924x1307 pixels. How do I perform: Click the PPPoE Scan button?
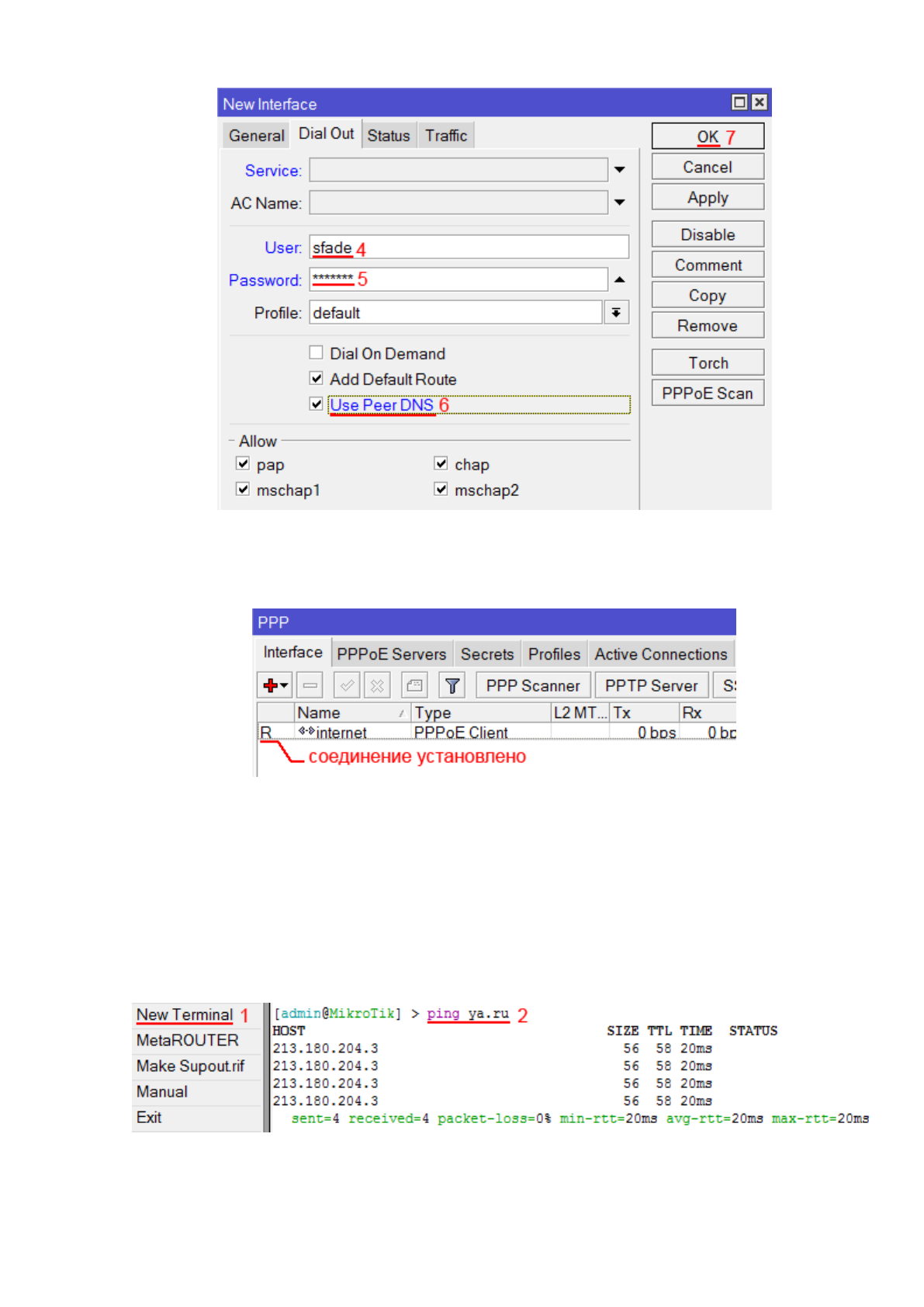pyautogui.click(x=708, y=393)
